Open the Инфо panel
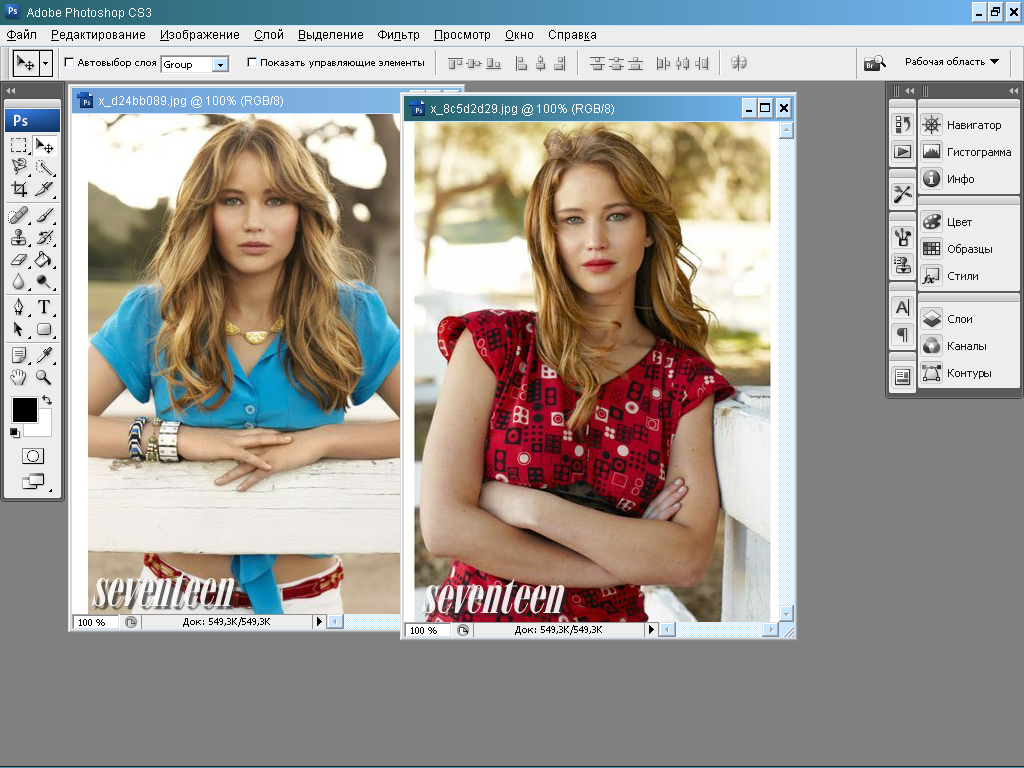 (x=968, y=178)
